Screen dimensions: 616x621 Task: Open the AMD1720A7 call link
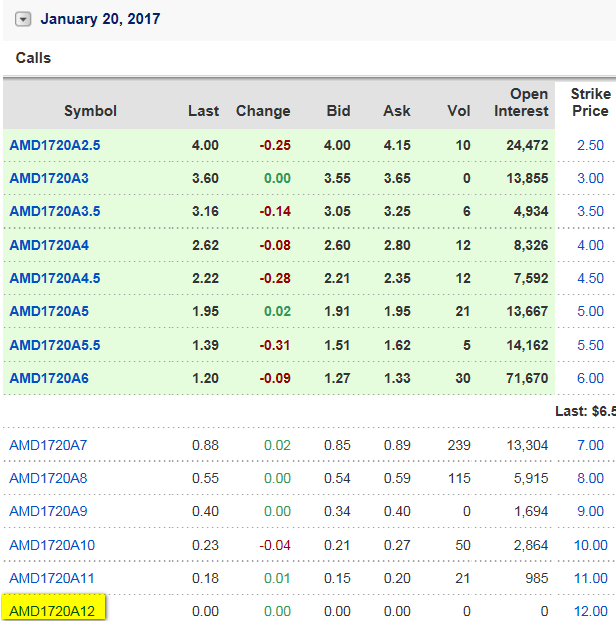tap(49, 444)
